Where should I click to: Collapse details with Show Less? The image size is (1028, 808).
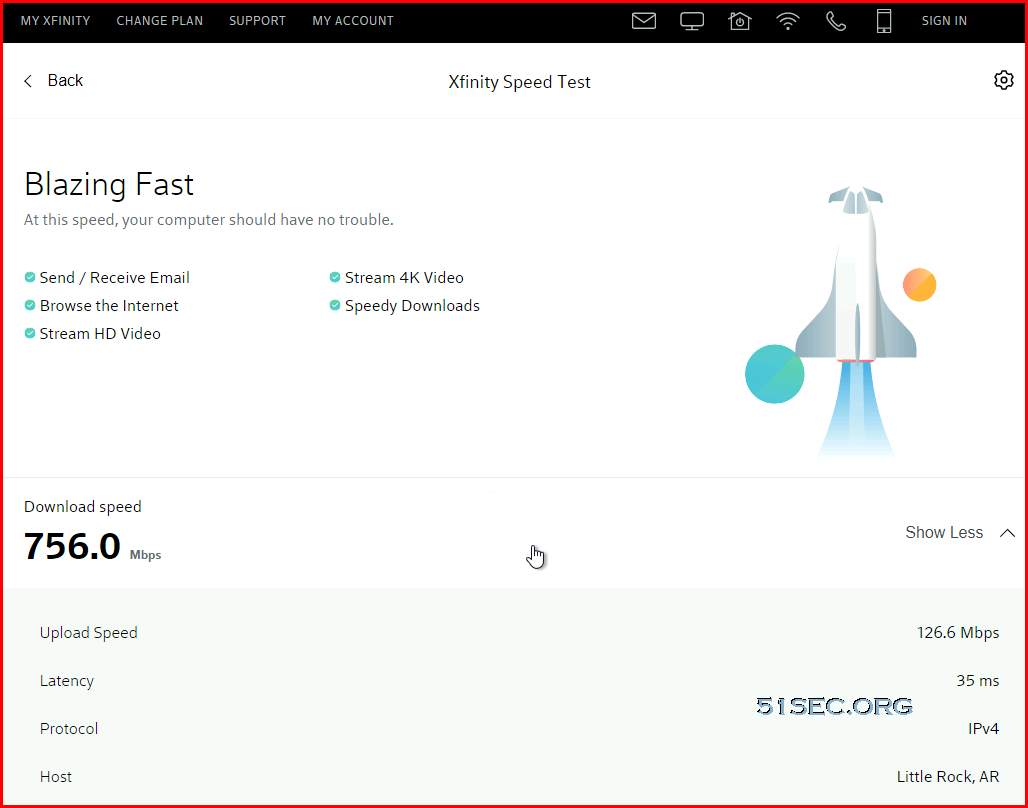pos(943,533)
